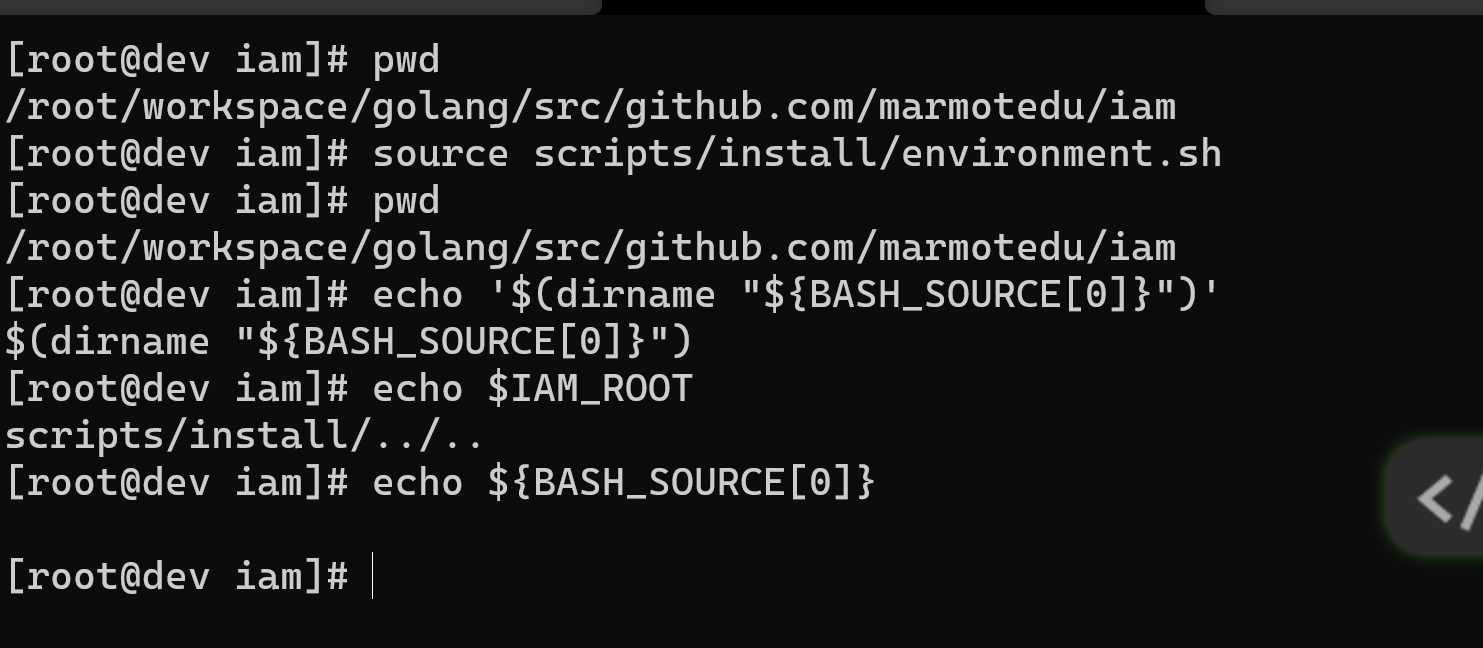The image size is (1483, 648).
Task: Click the echo '$(dirname ...)' command line
Action: 613,294
